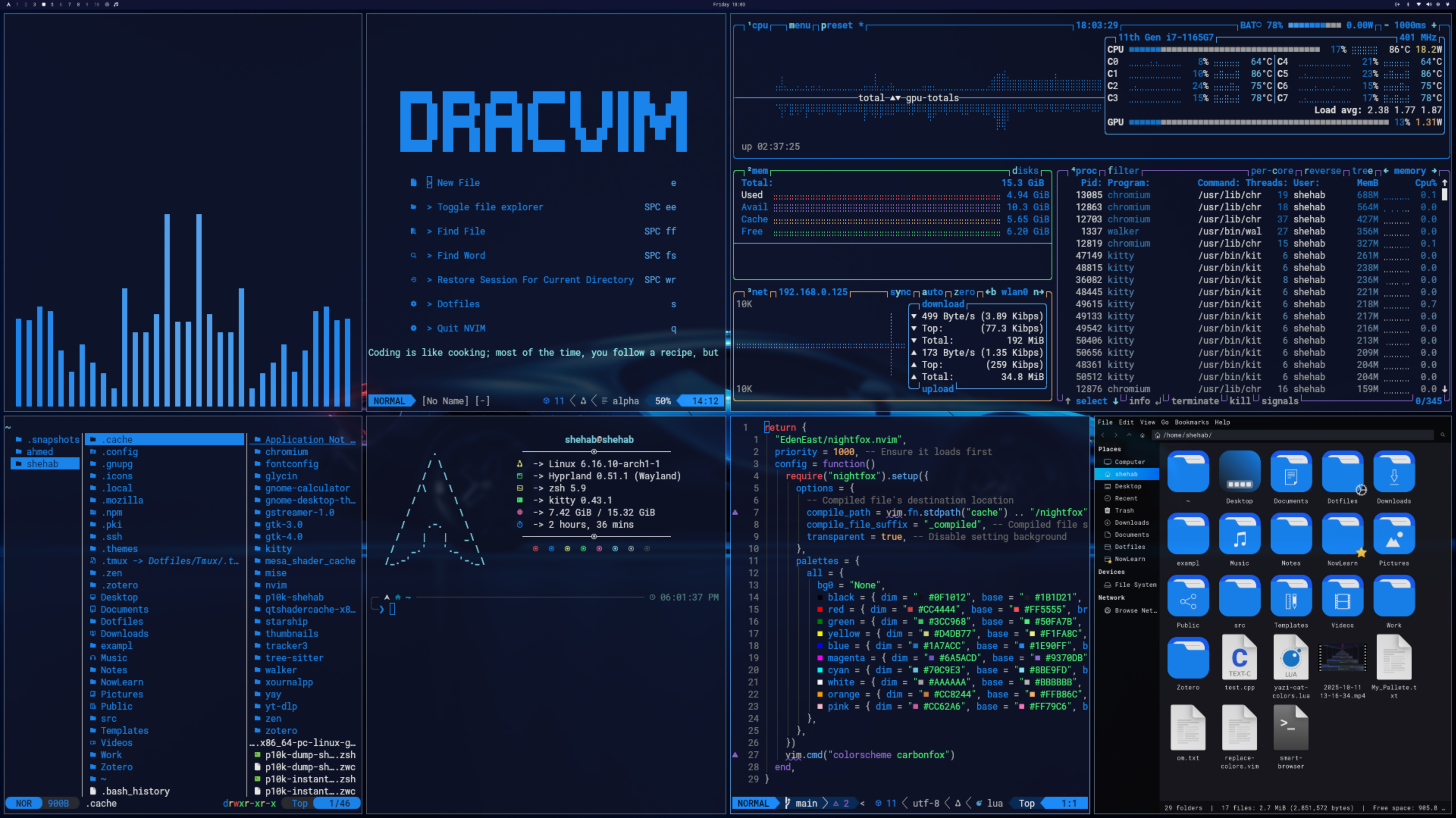
Task: Click the home icon in file manager toolbar
Action: tap(1142, 435)
